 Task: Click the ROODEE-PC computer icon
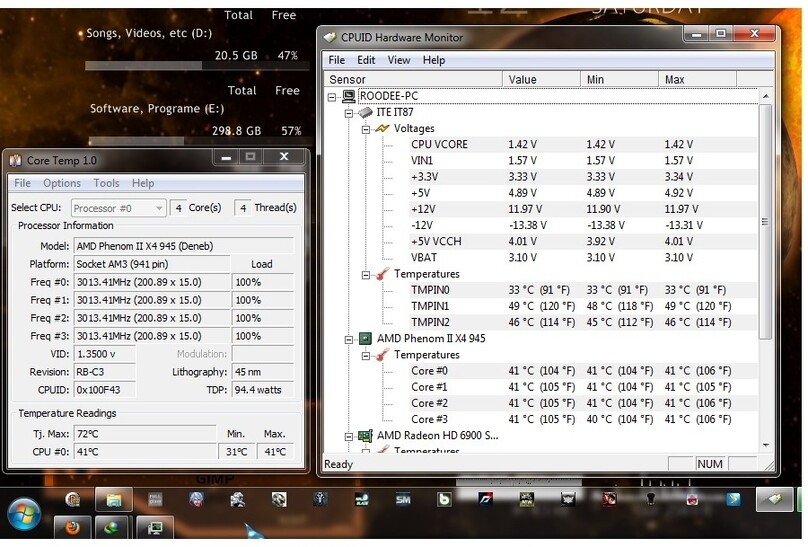click(349, 96)
